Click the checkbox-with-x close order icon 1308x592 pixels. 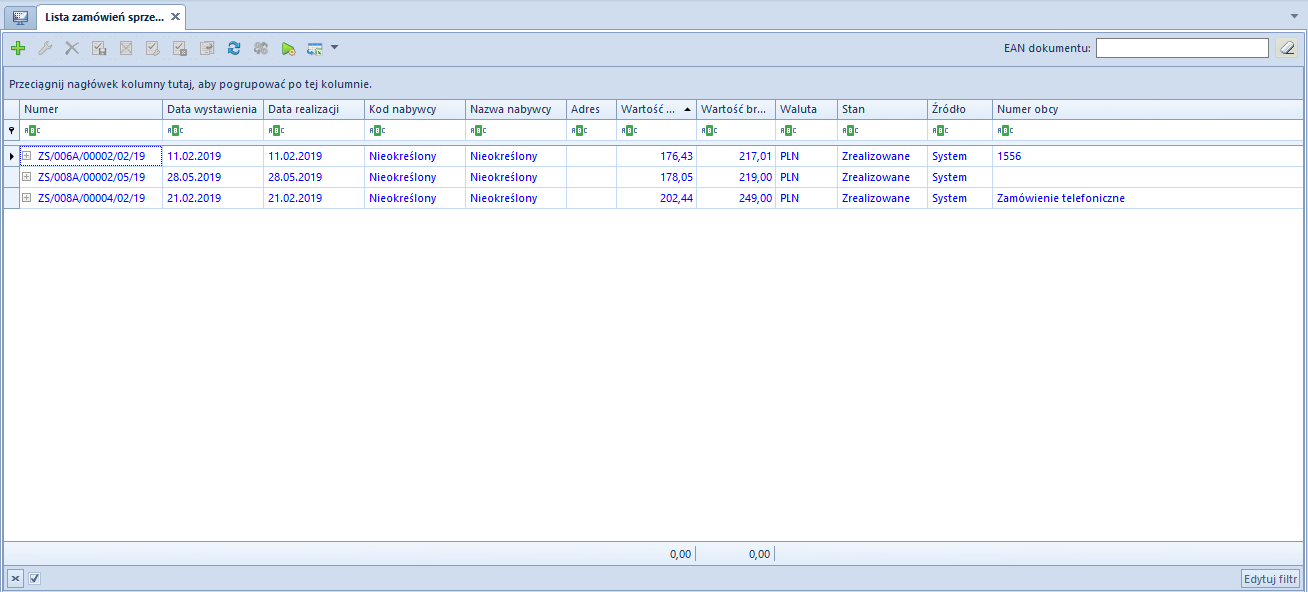[x=180, y=48]
